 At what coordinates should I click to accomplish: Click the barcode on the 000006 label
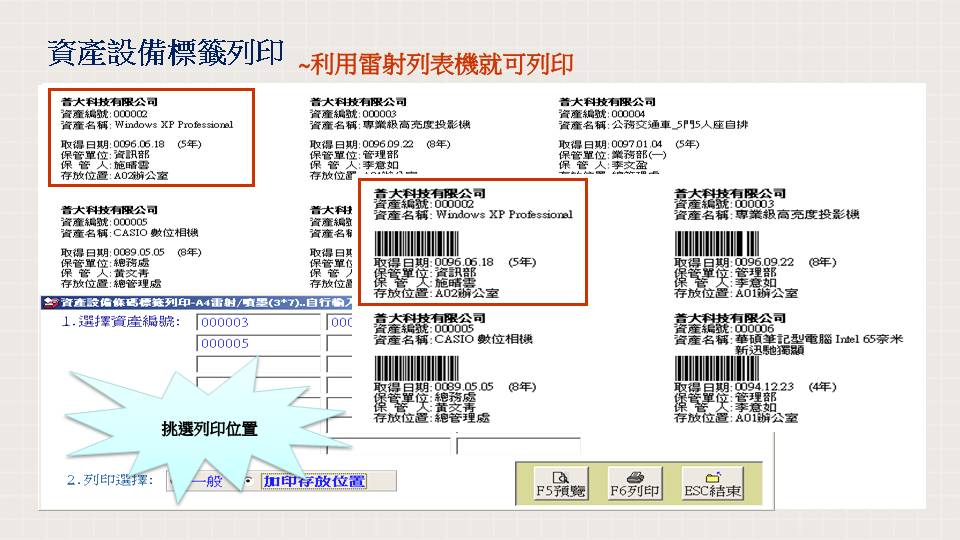(716, 369)
